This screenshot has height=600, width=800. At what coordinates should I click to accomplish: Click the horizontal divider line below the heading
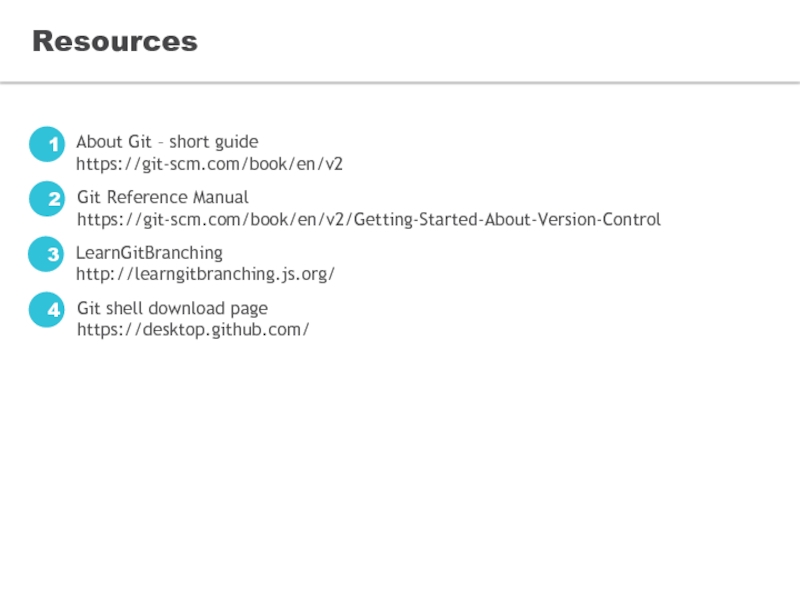coord(400,82)
